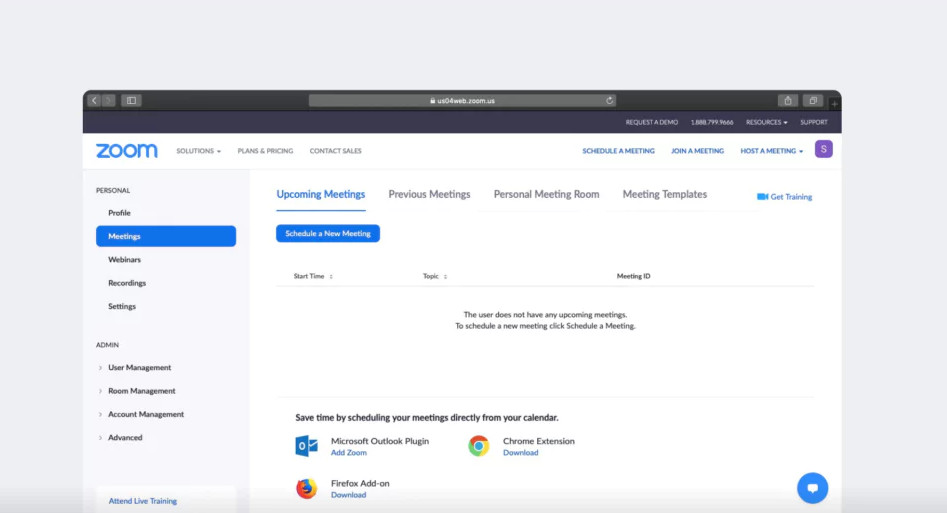
Task: Select Profile in the sidebar
Action: tap(120, 213)
